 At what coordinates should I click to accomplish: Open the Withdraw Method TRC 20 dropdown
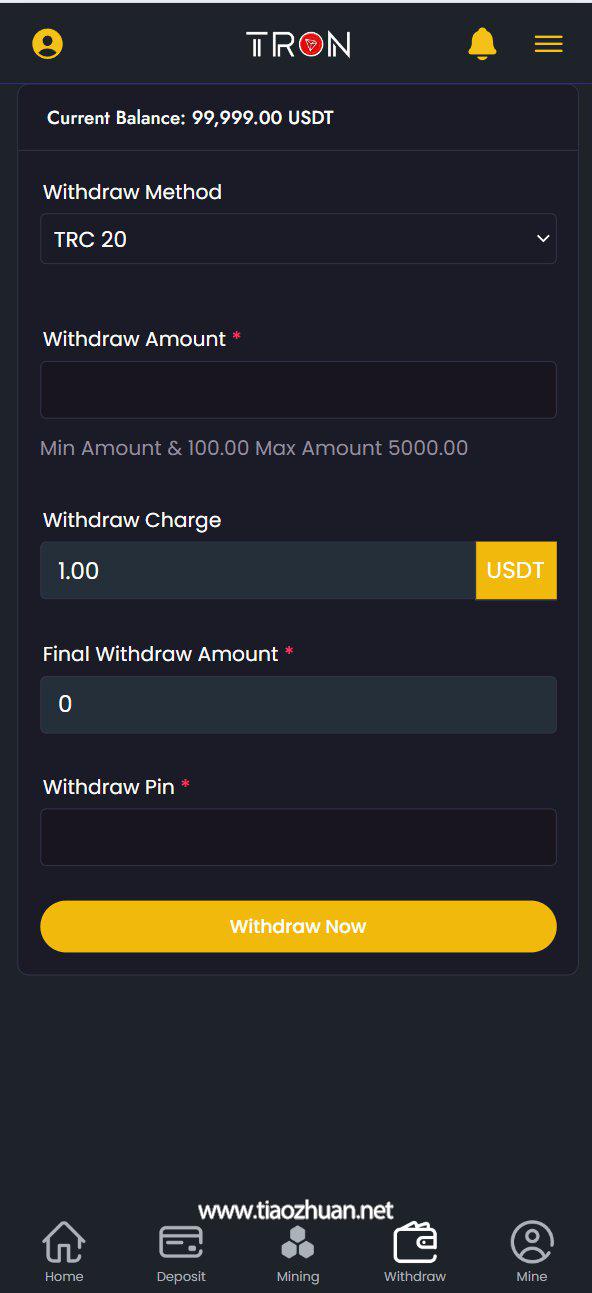point(298,238)
